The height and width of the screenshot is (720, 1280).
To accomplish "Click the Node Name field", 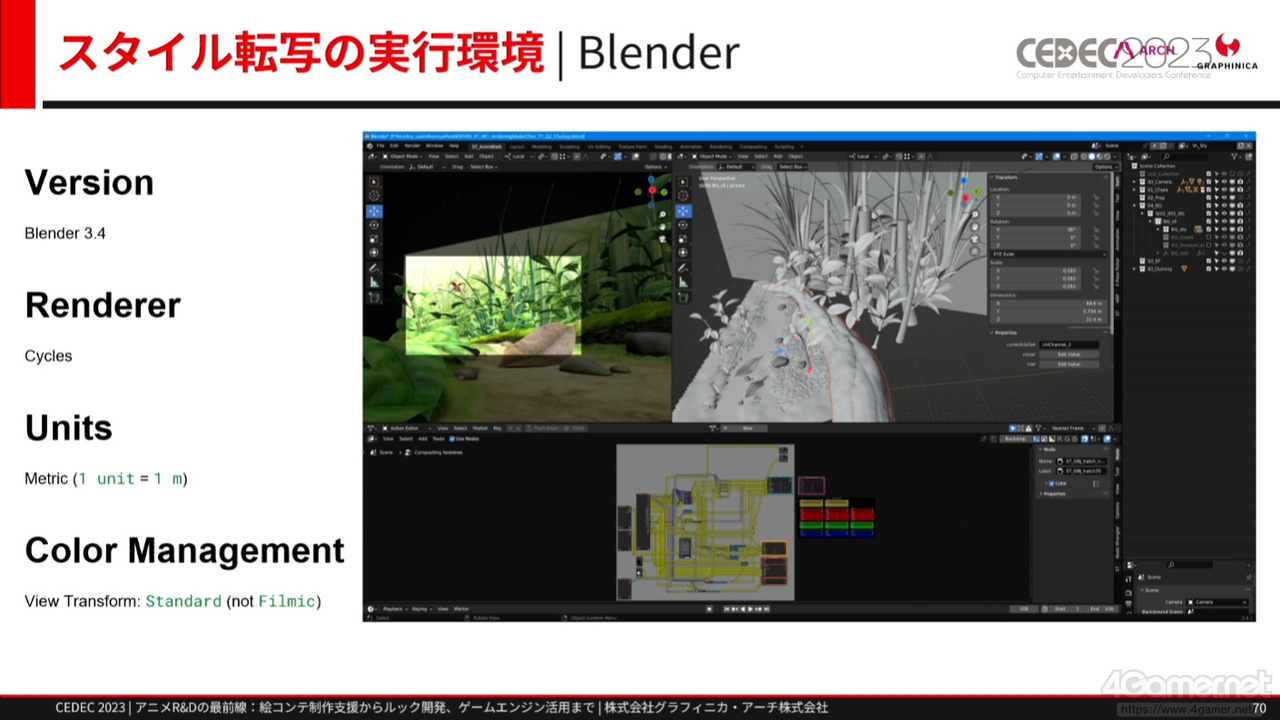I will pos(1082,461).
